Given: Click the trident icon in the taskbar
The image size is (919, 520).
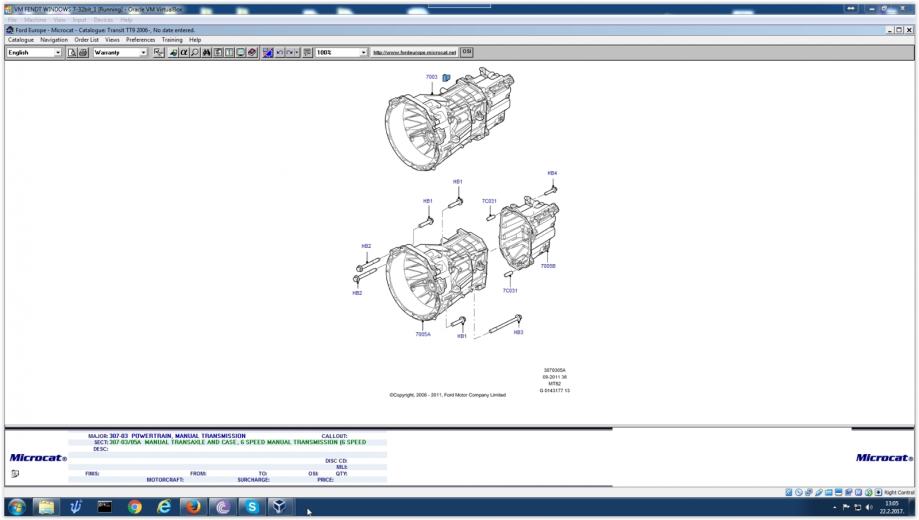Looking at the screenshot, I should tap(75, 507).
